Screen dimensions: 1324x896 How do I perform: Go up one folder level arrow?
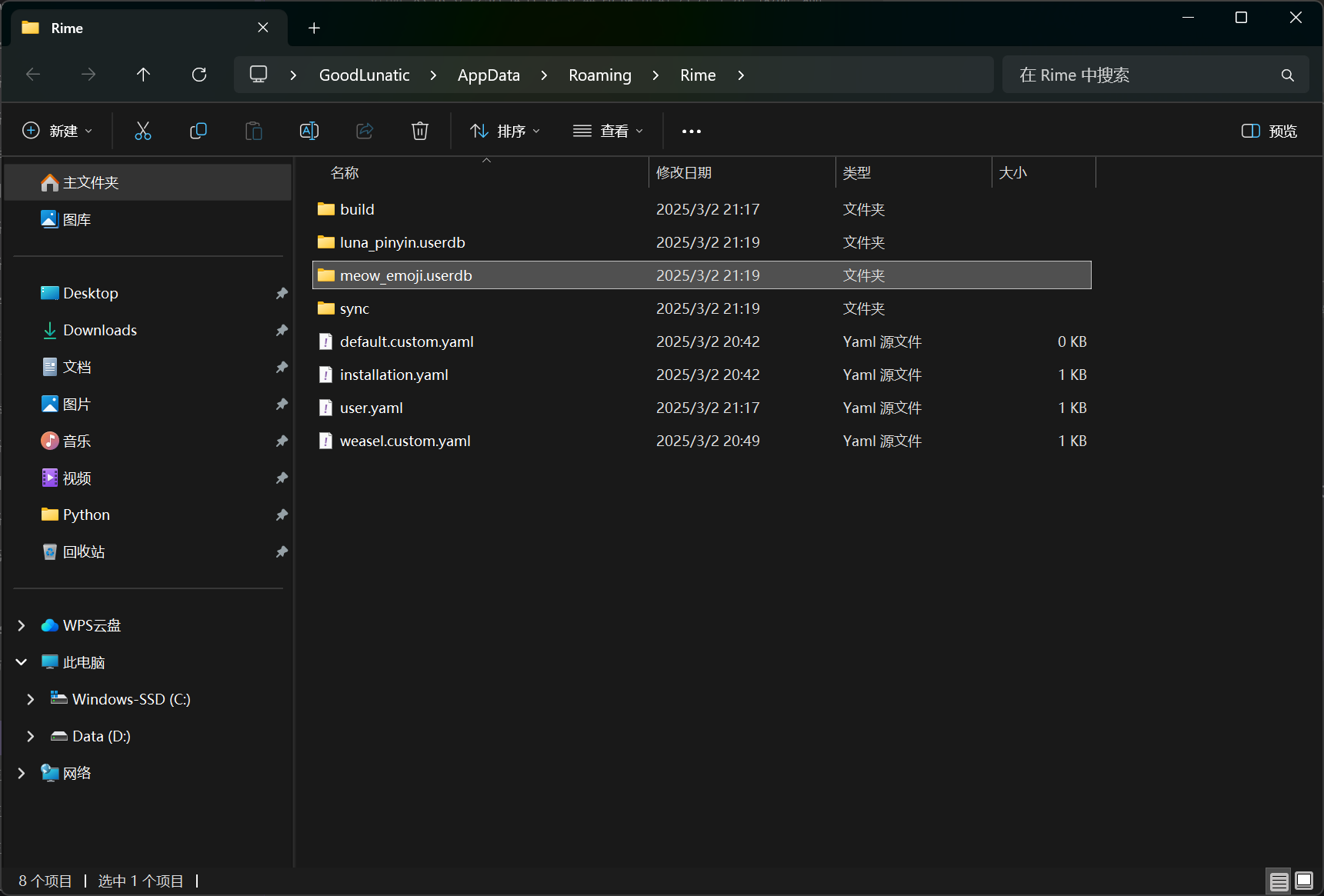coord(143,75)
